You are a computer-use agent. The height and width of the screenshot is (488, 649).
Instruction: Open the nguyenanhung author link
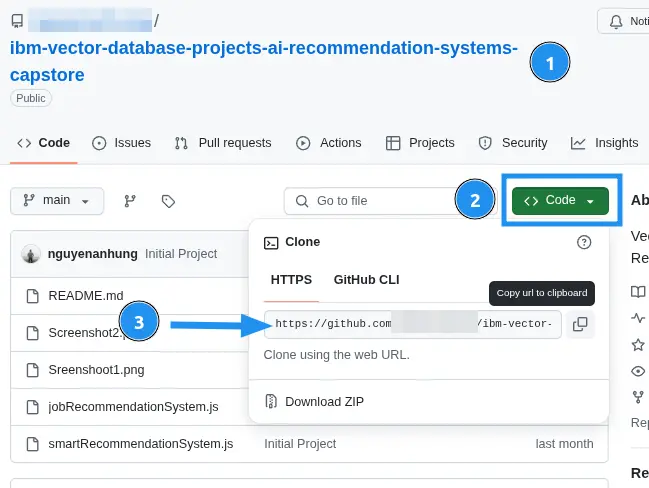[92, 254]
